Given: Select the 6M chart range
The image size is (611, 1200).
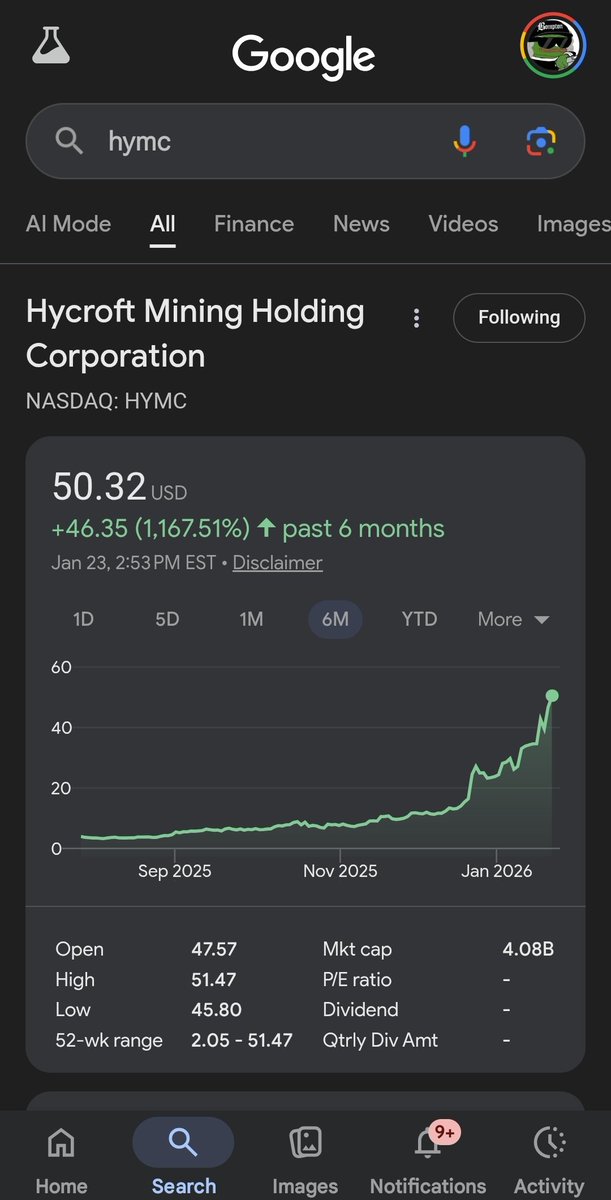Looking at the screenshot, I should [x=335, y=619].
